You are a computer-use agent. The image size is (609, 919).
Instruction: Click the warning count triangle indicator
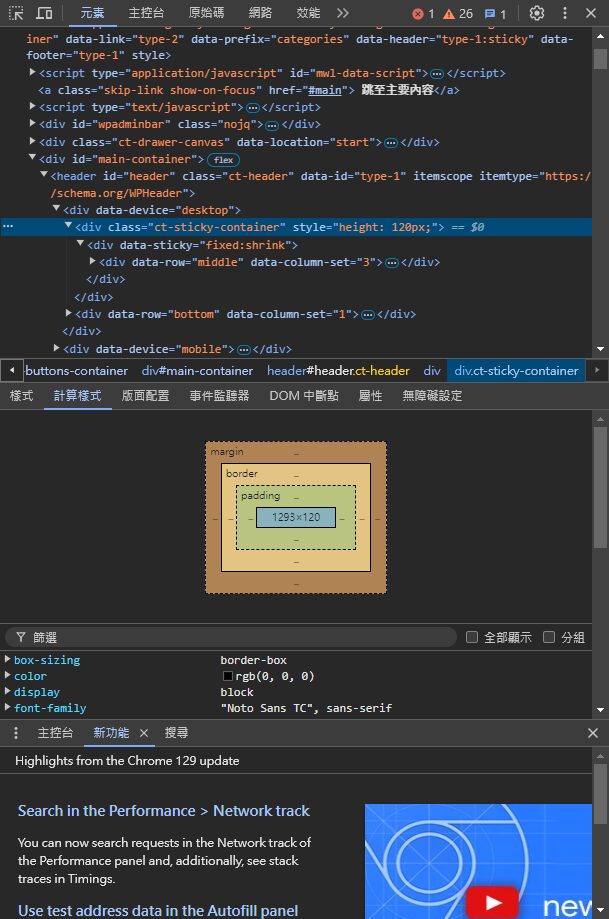458,13
